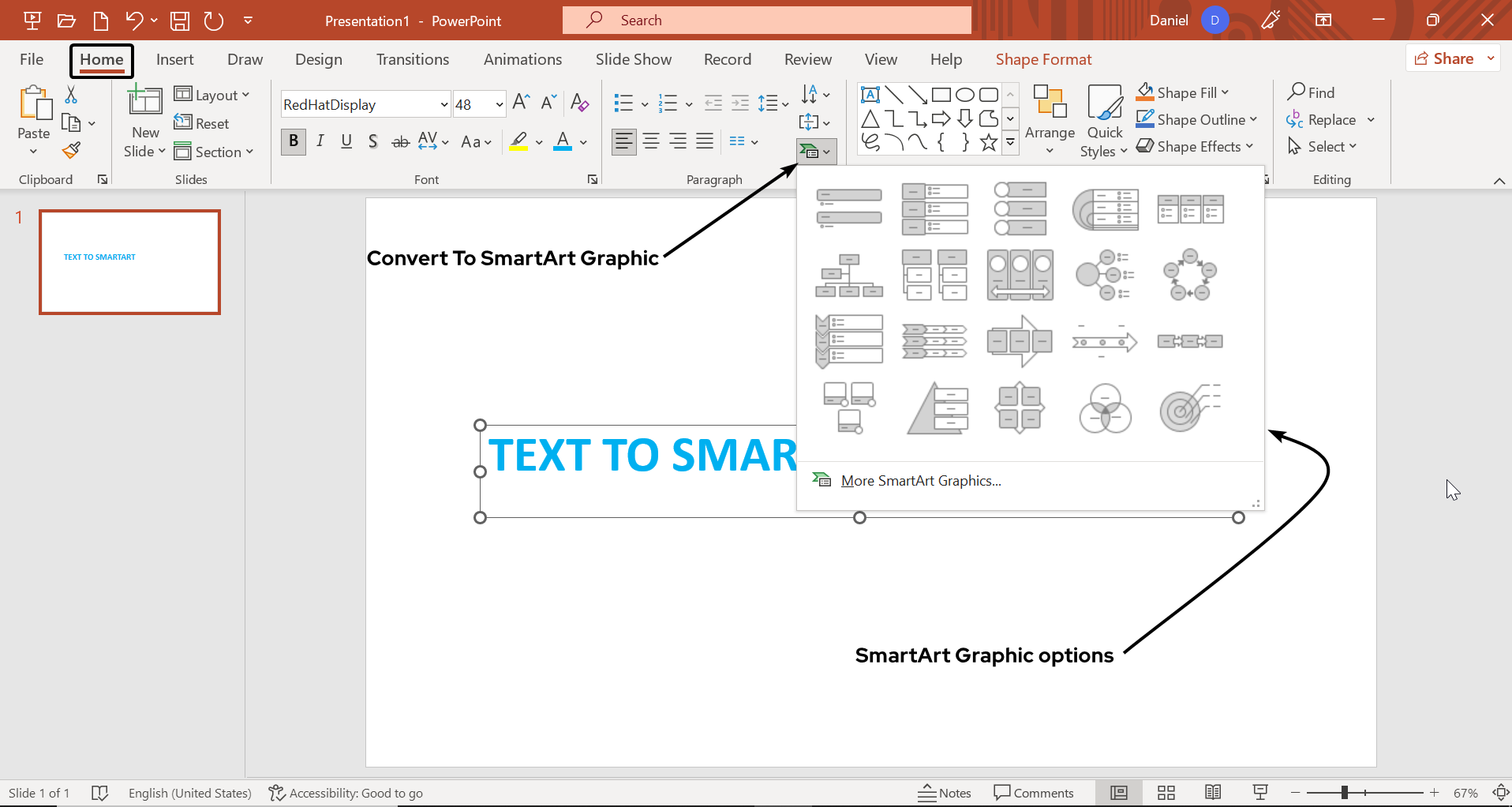Toggle italic formatting

click(x=320, y=141)
